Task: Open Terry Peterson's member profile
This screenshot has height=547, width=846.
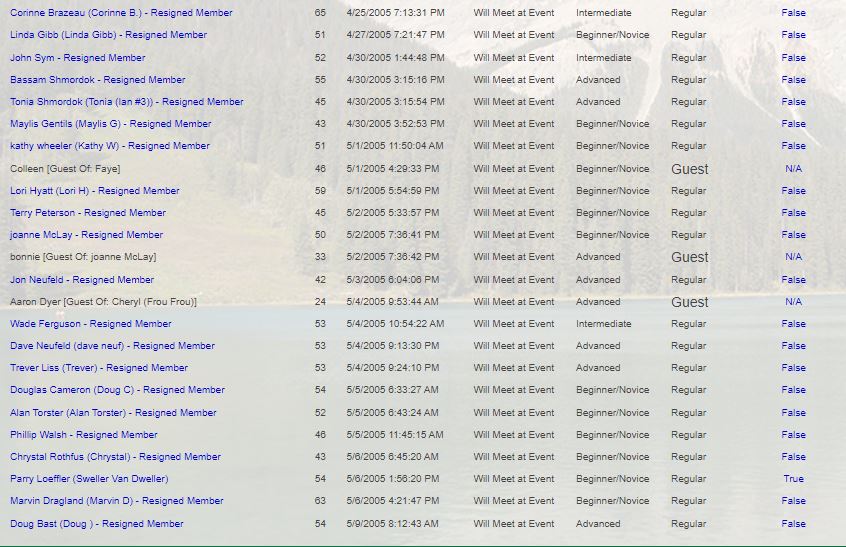Action: pyautogui.click(x=87, y=213)
